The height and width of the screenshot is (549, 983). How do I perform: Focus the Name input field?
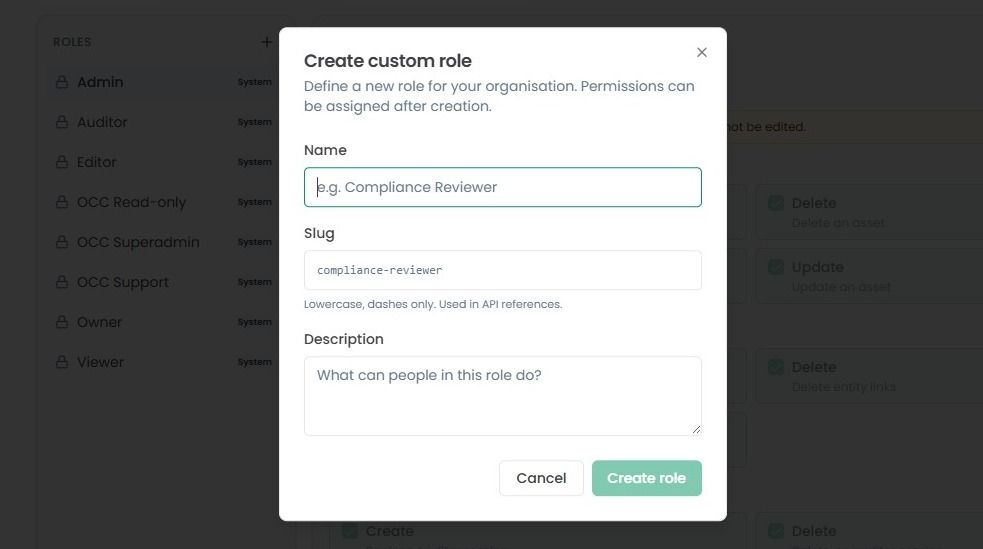click(x=503, y=187)
